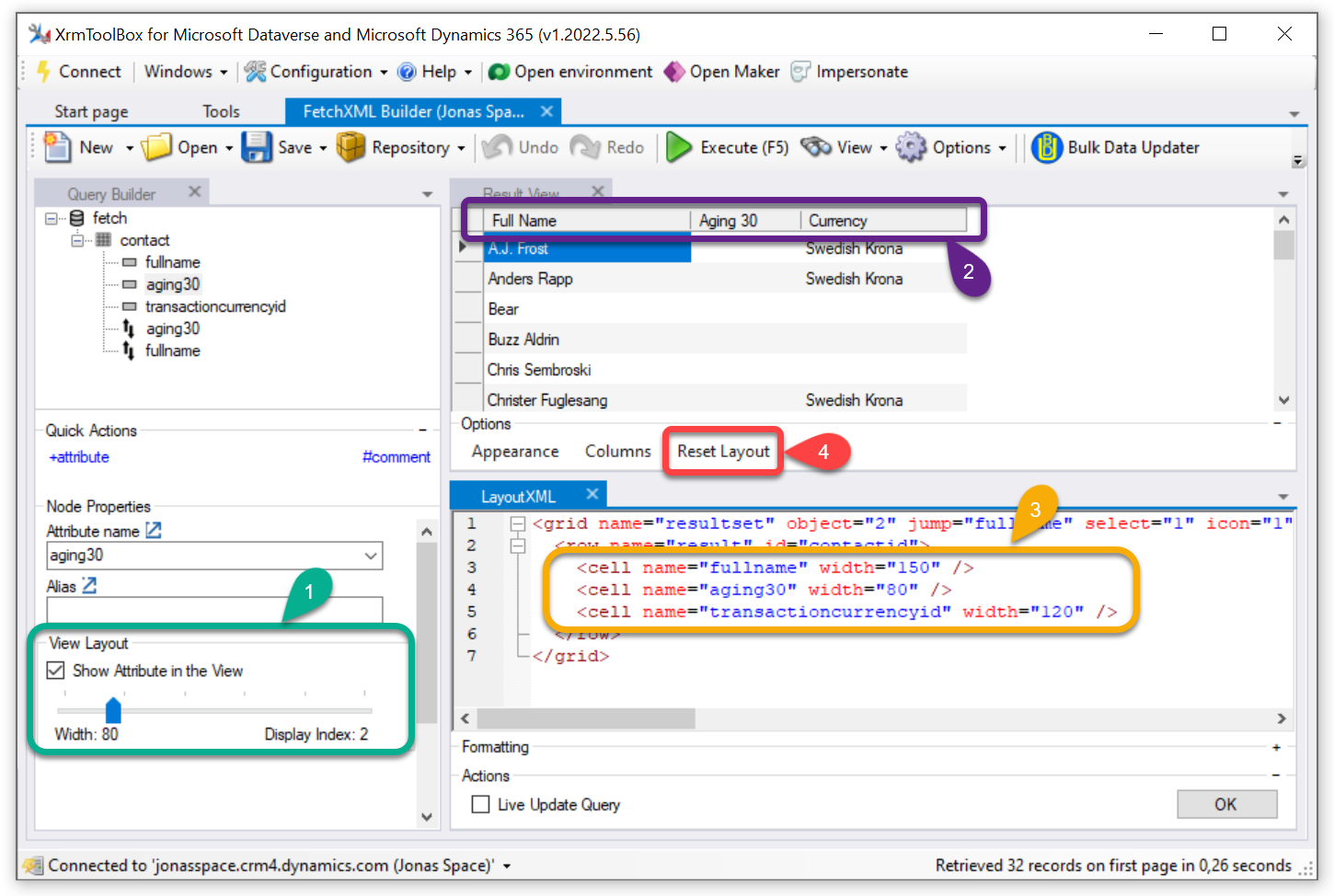Toggle Show Attribute in the View checkbox
The height and width of the screenshot is (896, 1334).
click(x=56, y=671)
